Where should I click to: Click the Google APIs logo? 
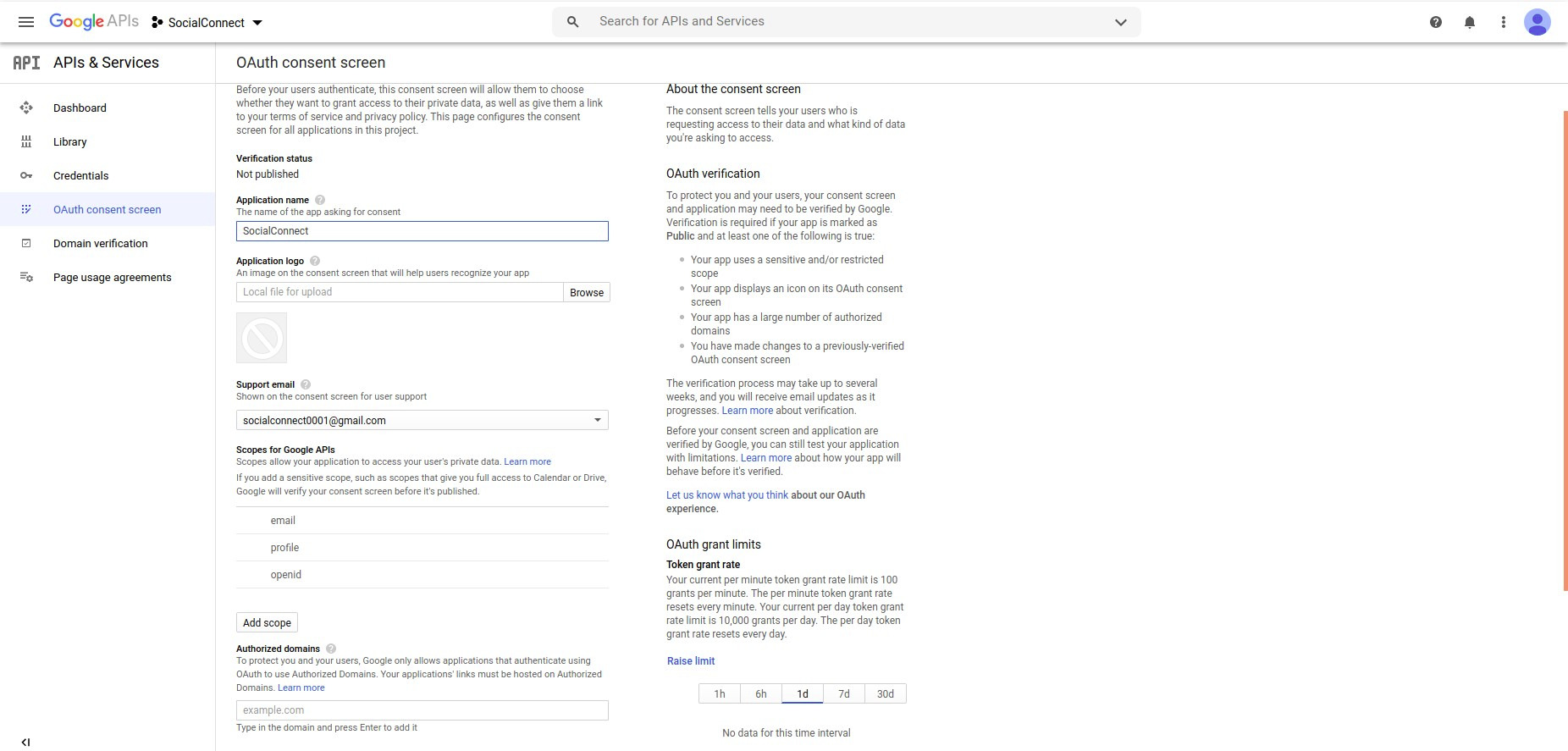[94, 21]
